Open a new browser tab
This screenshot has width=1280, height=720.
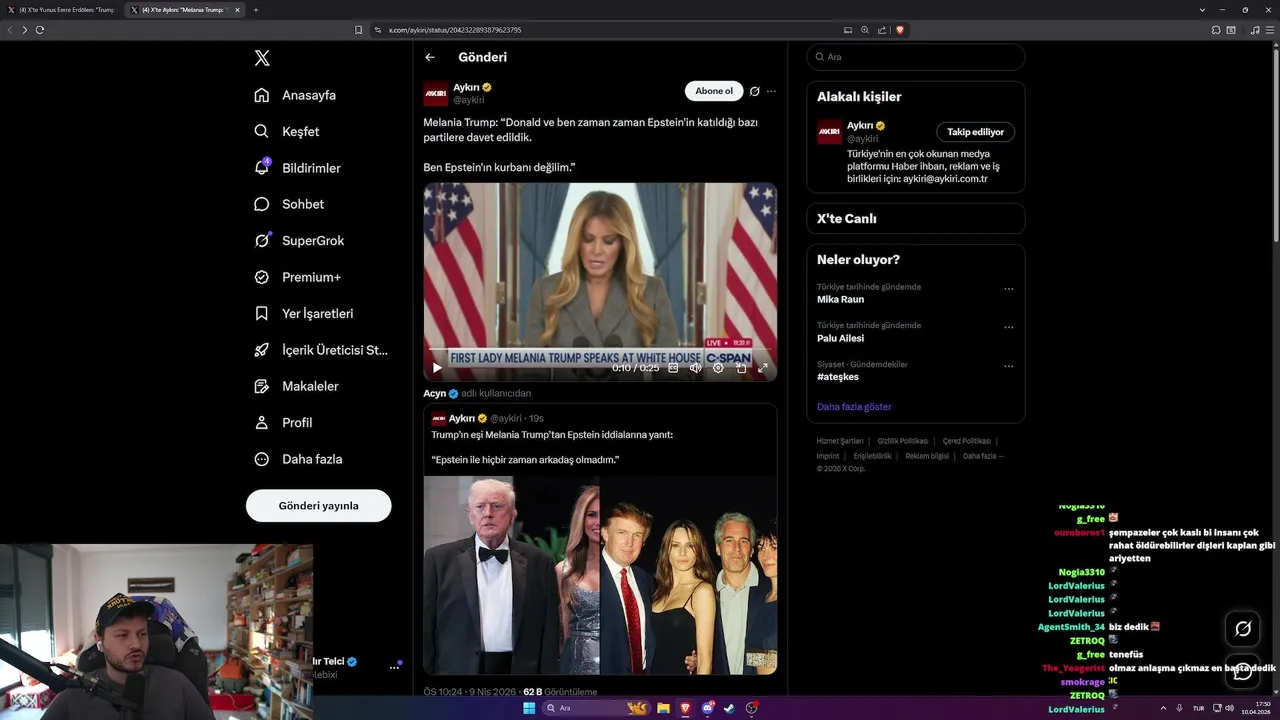[256, 10]
